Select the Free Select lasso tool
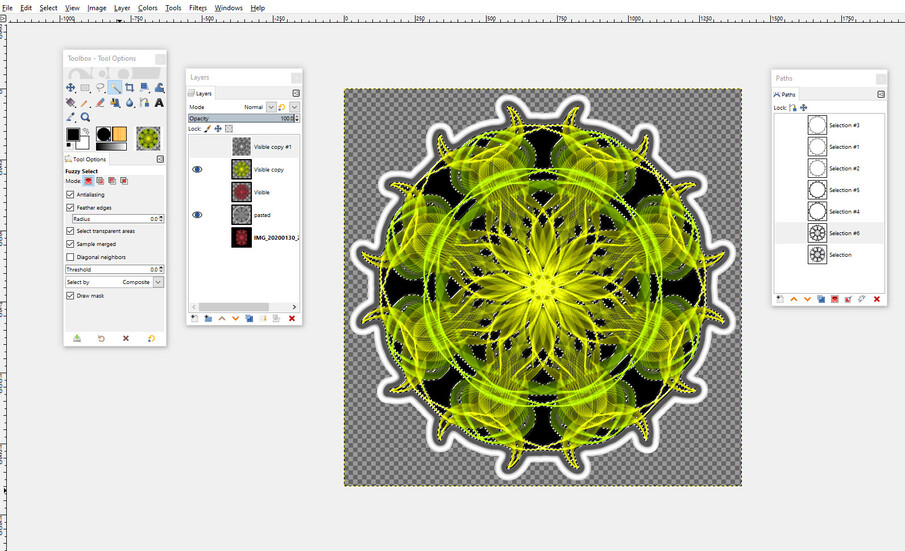The height and width of the screenshot is (551, 905). [100, 88]
